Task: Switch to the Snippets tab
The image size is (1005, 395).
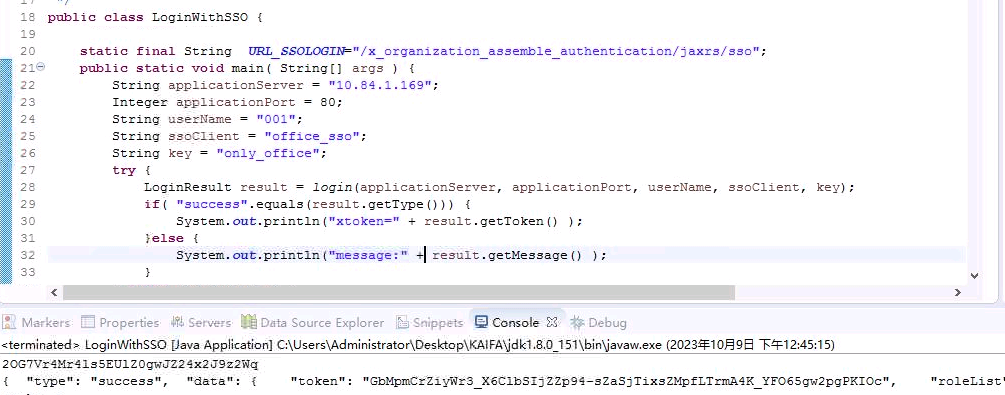Action: pos(429,323)
